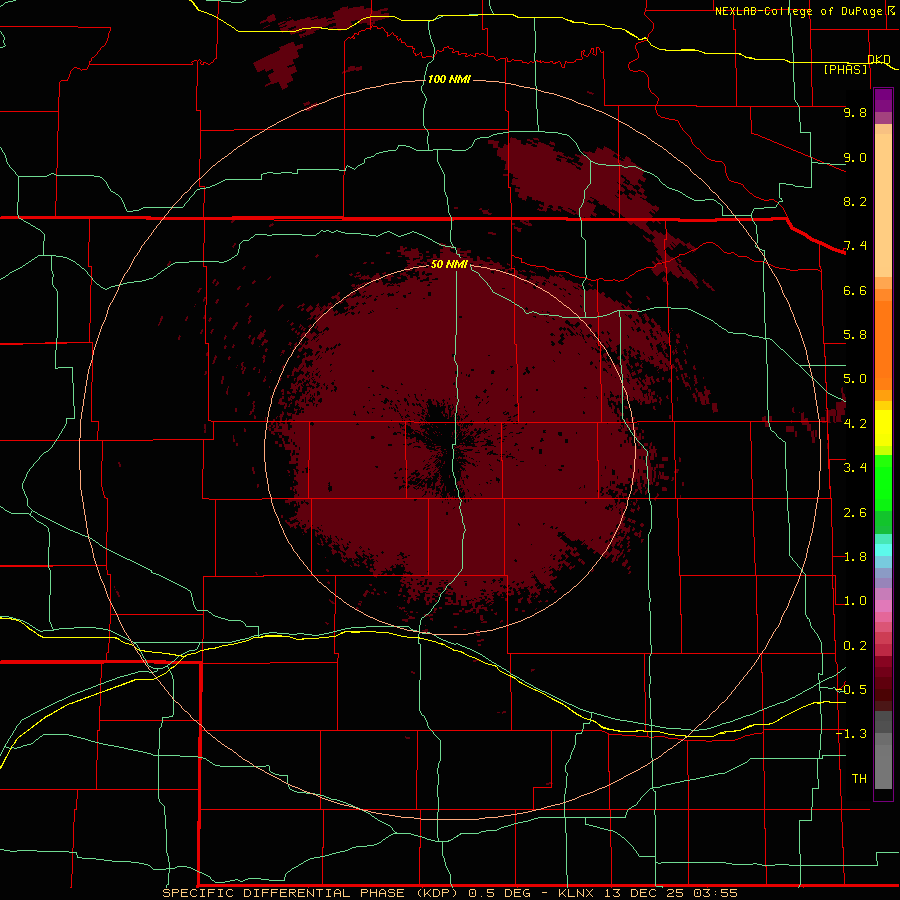Viewport: 900px width, 900px height.
Task: Click the 1.0 scale value
Action: tap(855, 601)
